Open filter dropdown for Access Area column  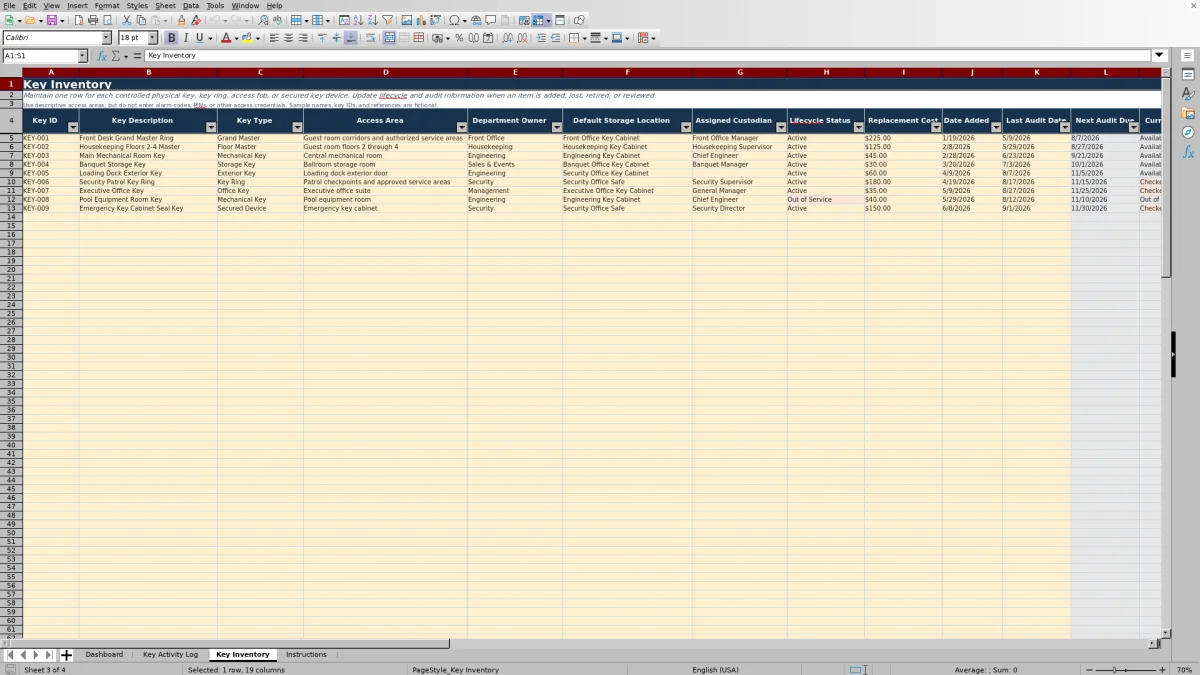pyautogui.click(x=461, y=127)
